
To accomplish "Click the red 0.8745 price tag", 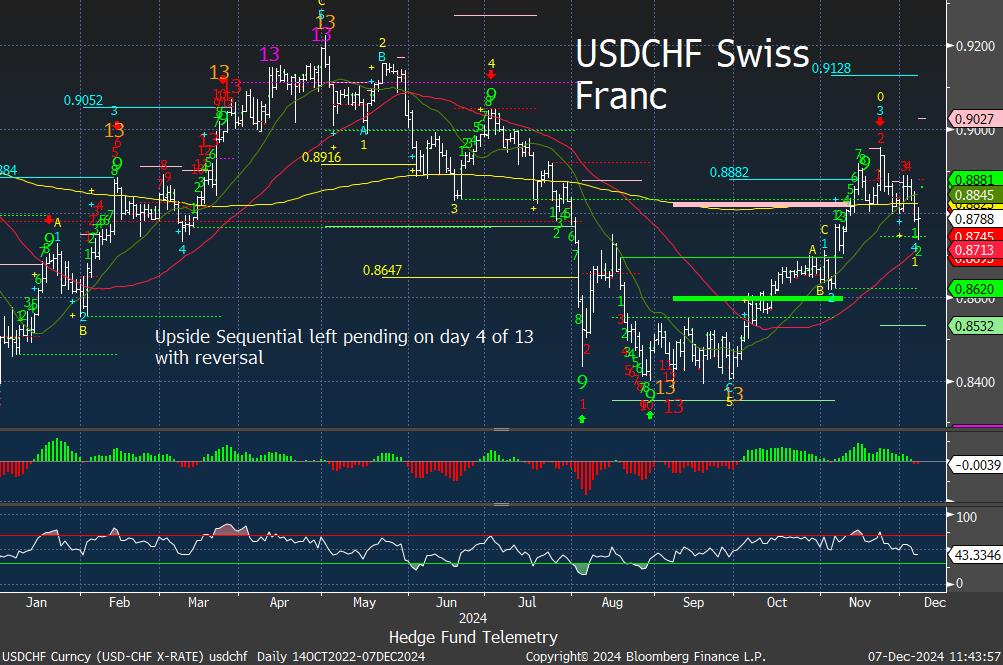I will 974,235.
